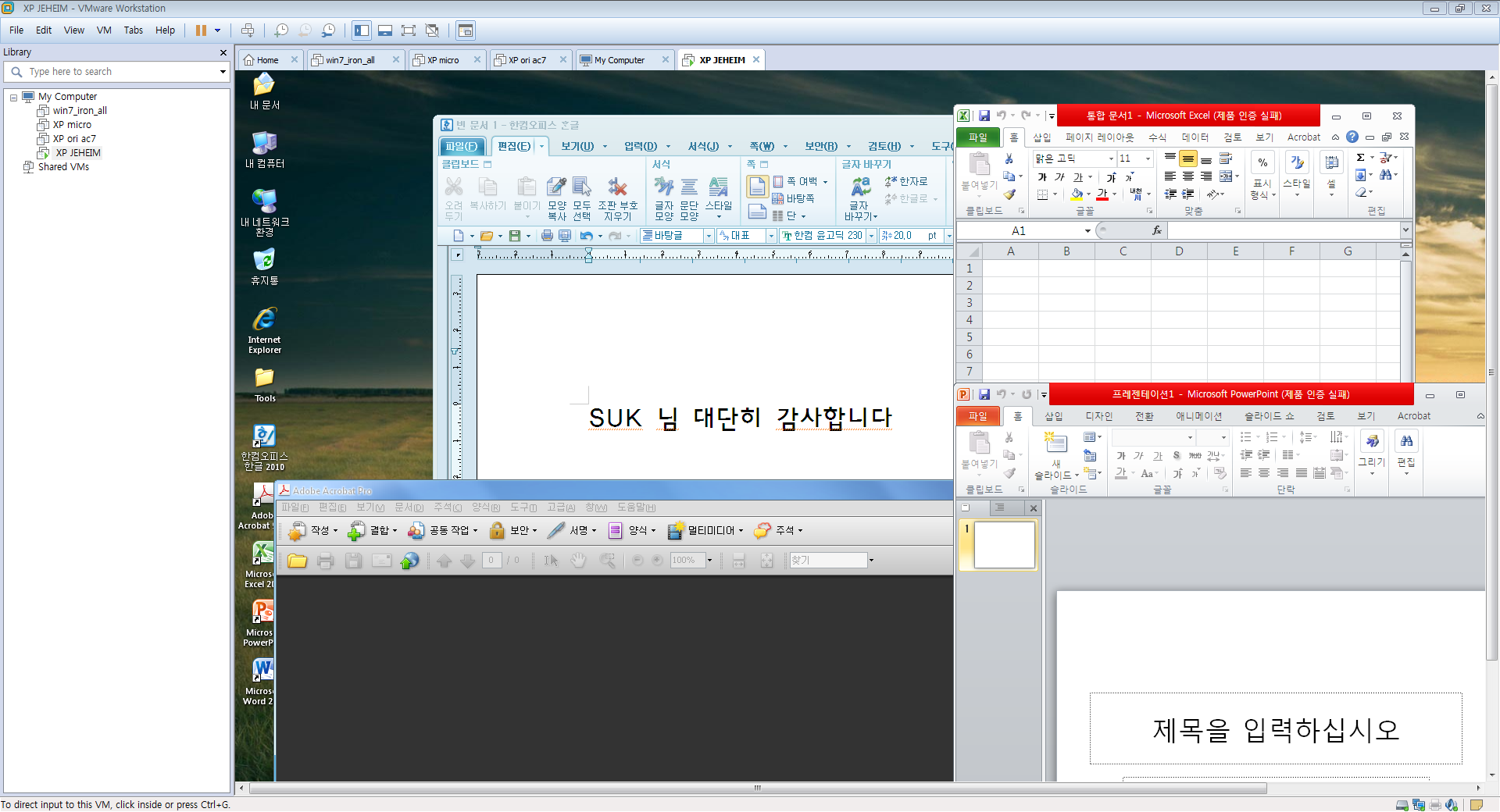Click the 모양 복사 format painter in Hangul

[557, 198]
